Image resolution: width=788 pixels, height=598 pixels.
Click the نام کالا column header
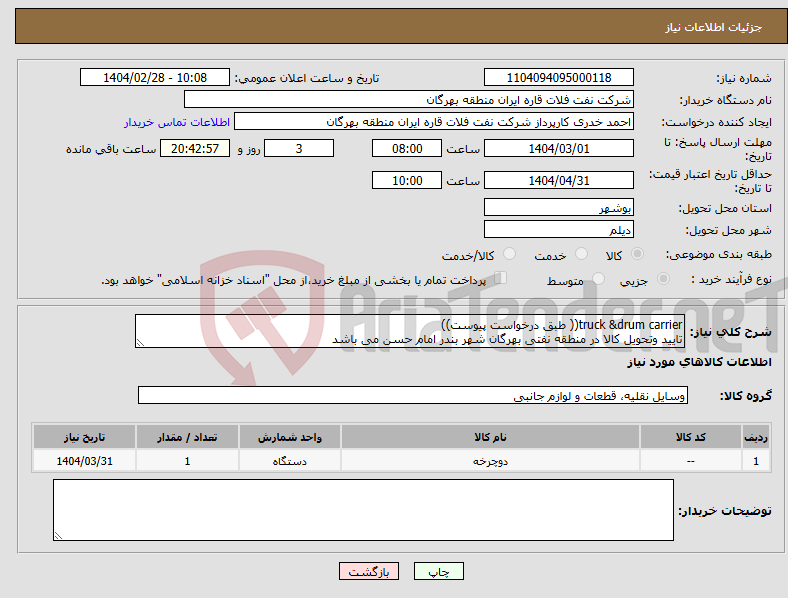(x=490, y=437)
